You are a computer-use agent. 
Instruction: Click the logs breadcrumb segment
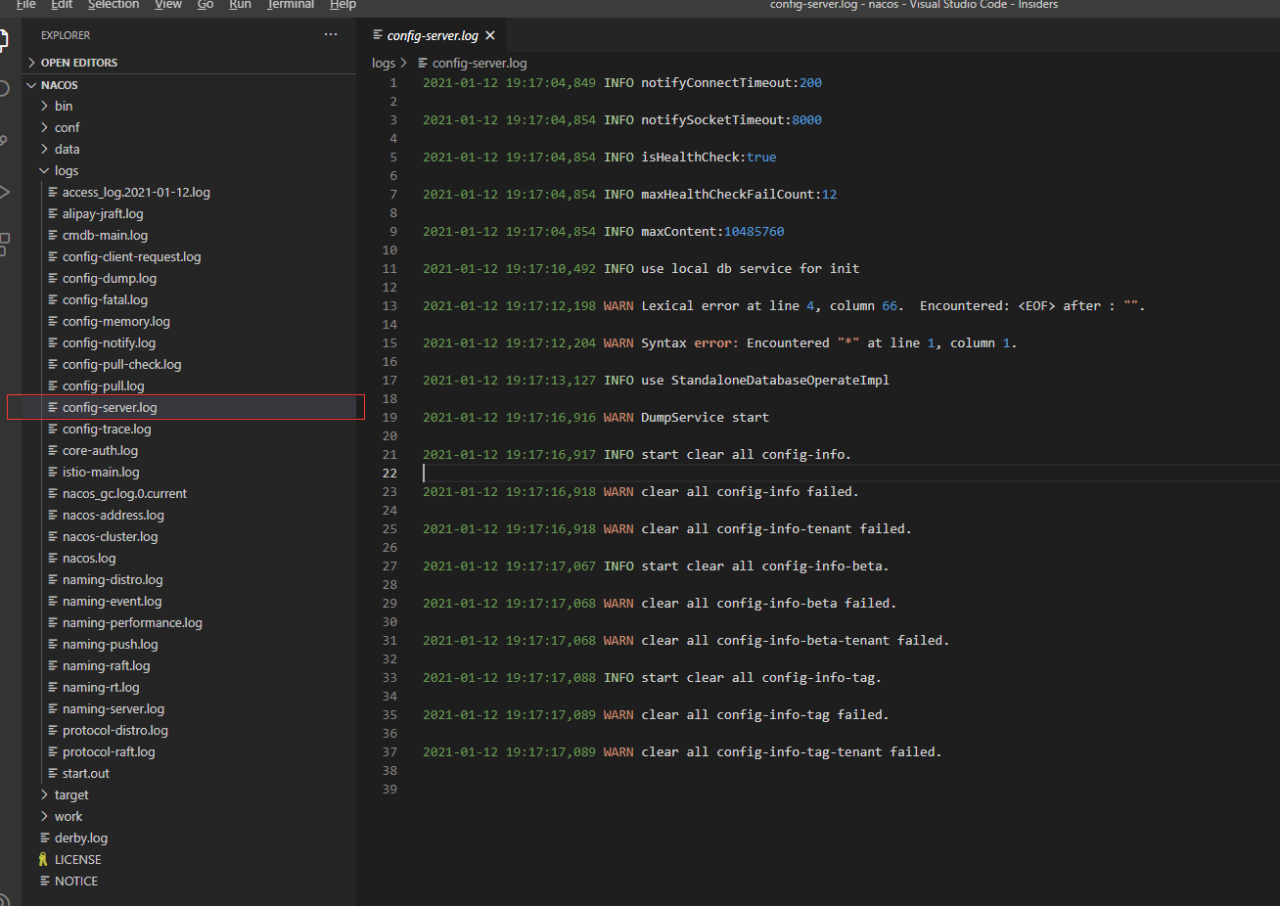pos(384,63)
